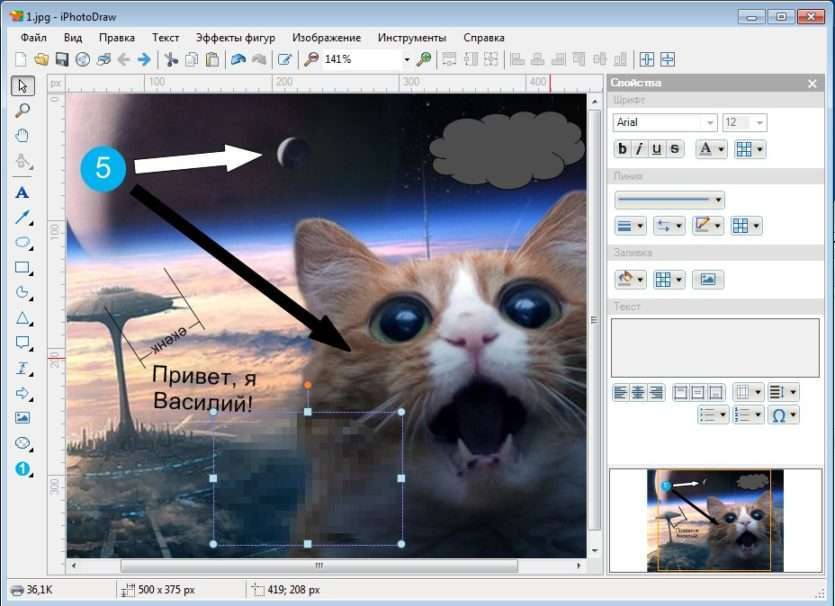Open the line thickness dropdown
835x606 pixels.
pyautogui.click(x=630, y=226)
